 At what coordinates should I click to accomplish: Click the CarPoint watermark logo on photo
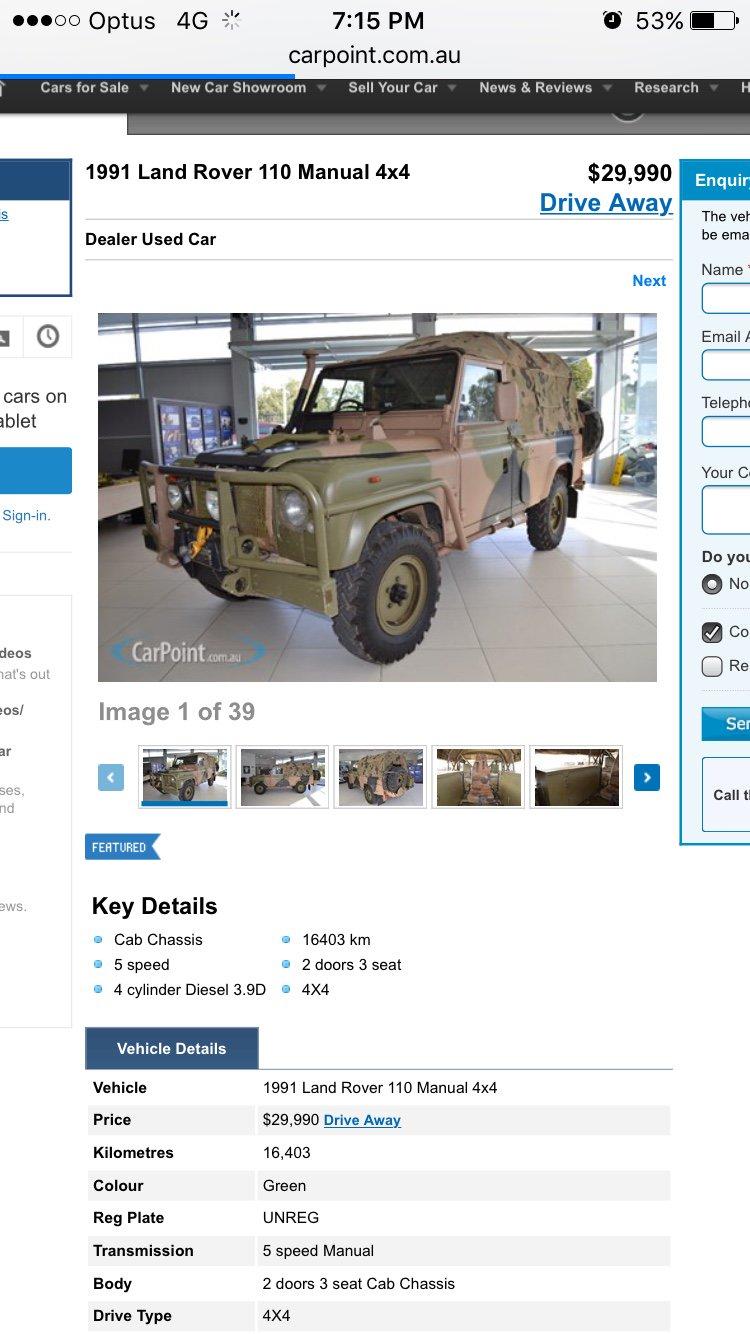click(x=186, y=652)
